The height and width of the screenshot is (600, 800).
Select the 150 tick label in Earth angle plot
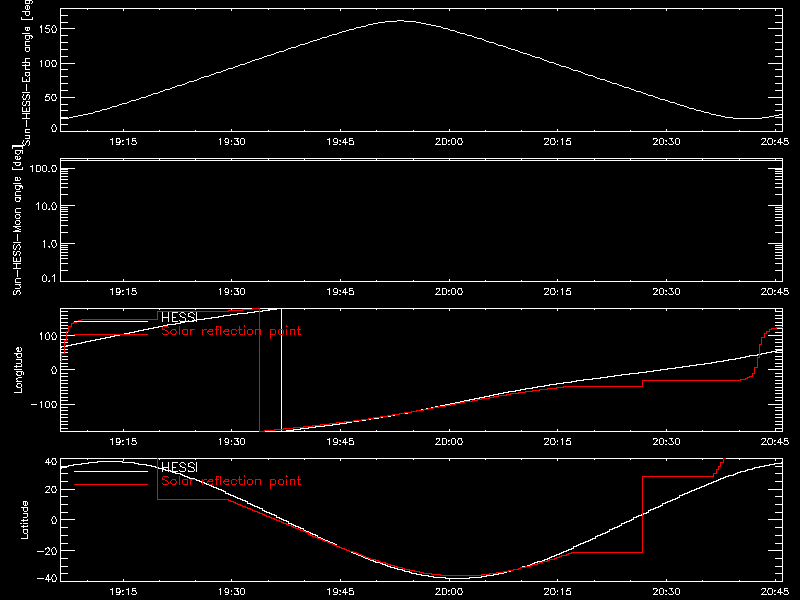tap(48, 29)
